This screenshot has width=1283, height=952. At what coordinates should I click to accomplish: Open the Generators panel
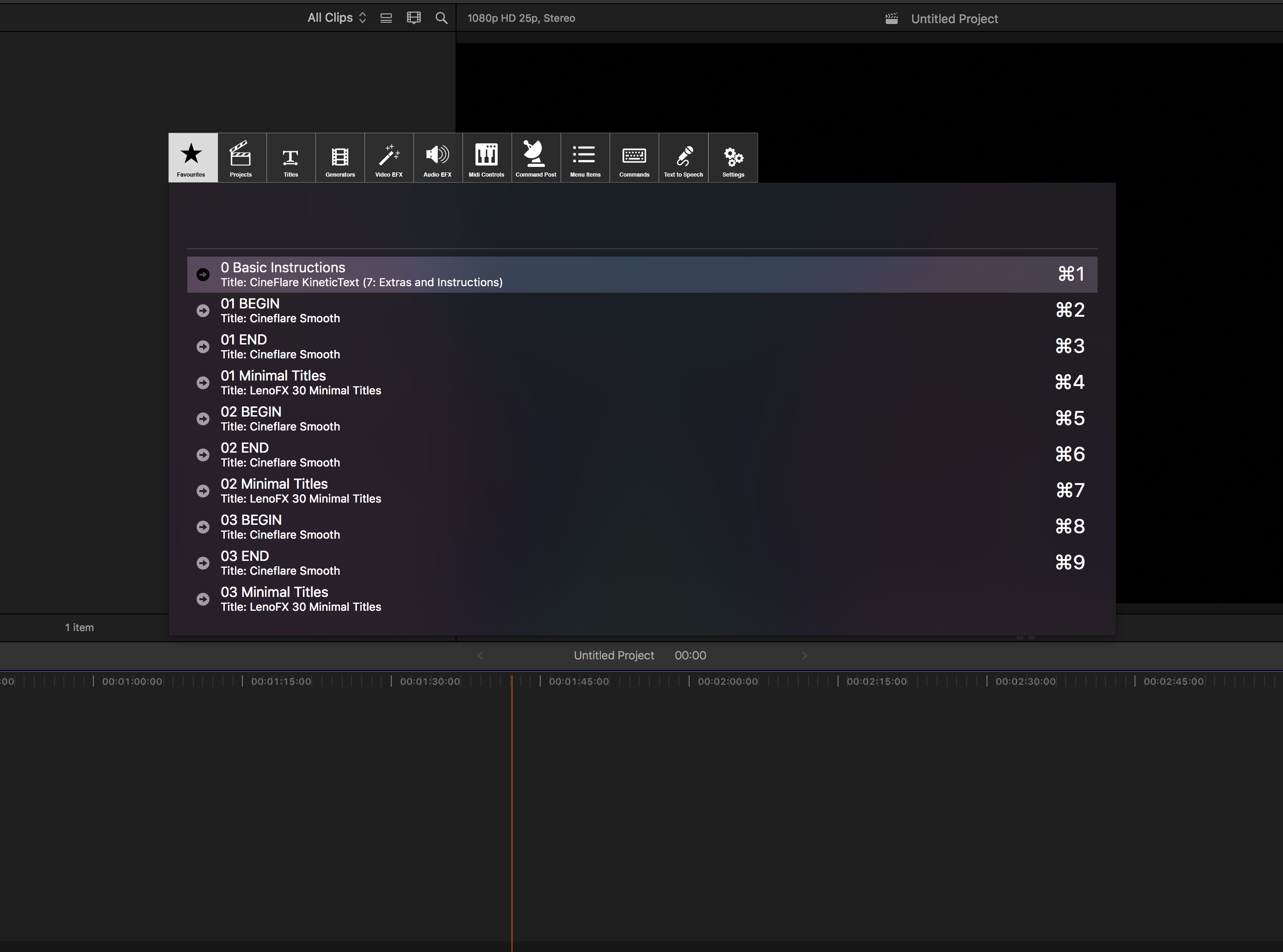(339, 157)
